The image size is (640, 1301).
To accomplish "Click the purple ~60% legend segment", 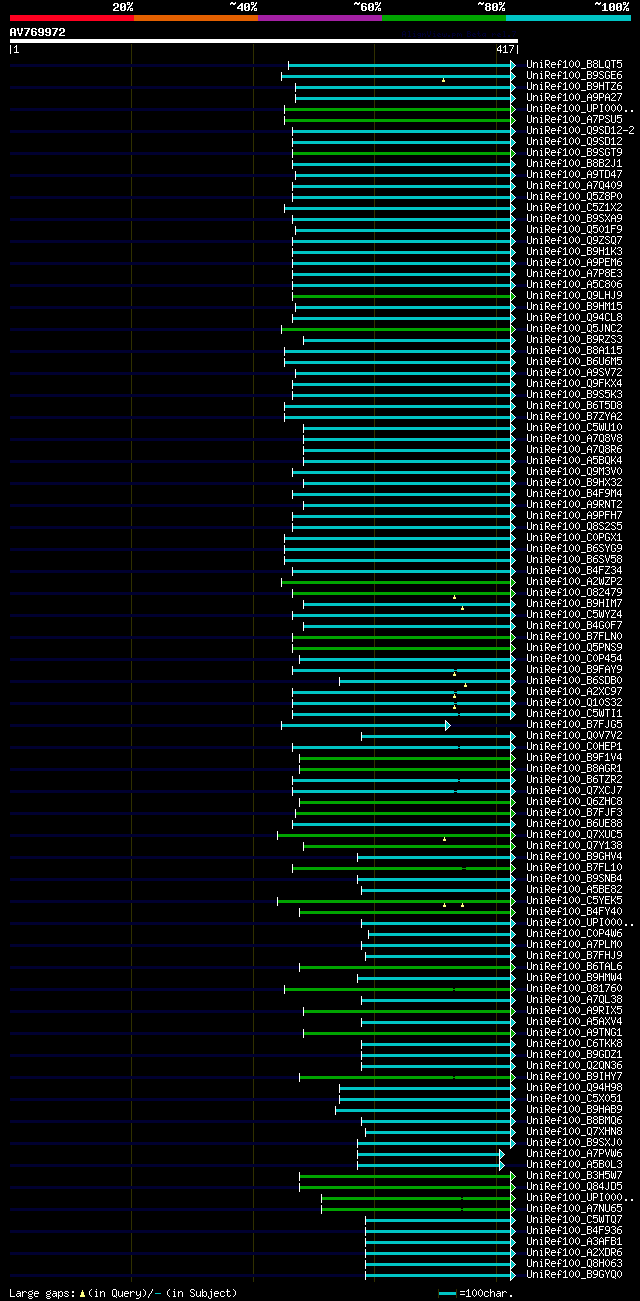I will tap(320, 18).
